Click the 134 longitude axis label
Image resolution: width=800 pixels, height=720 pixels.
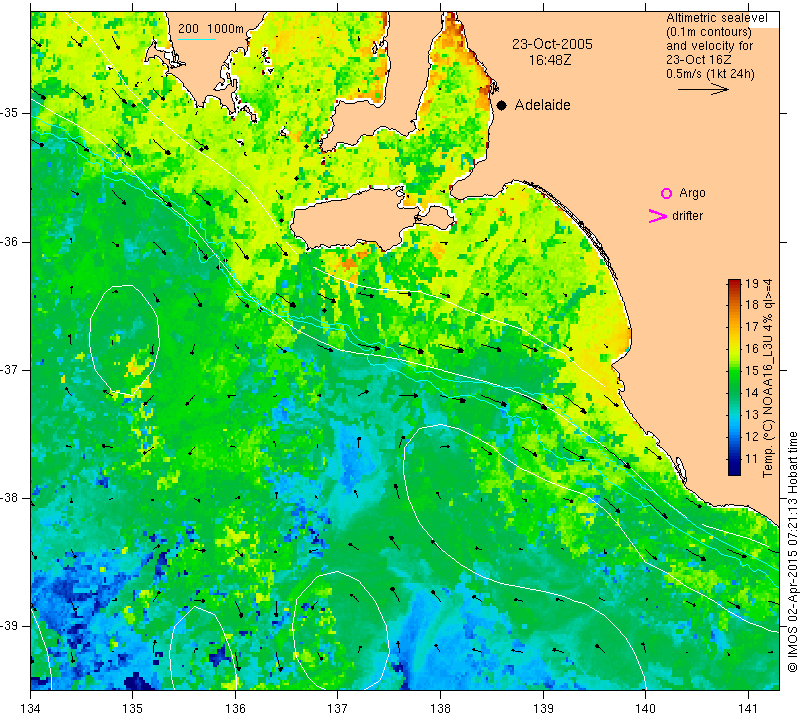tap(31, 708)
